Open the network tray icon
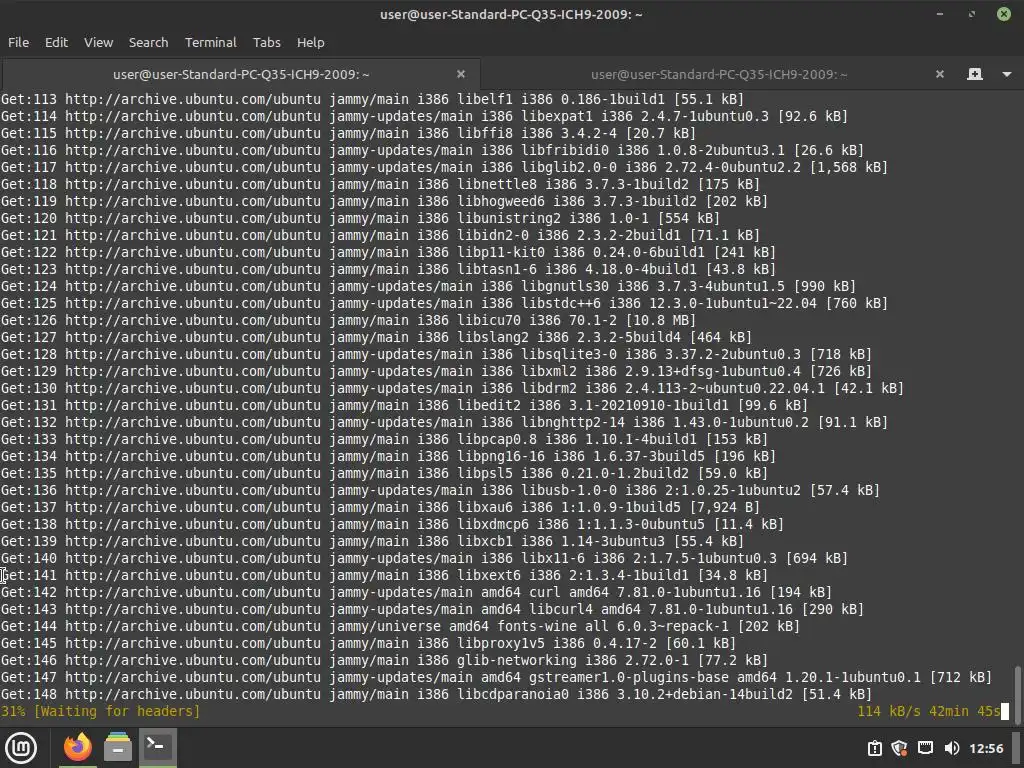Screen dimensions: 1024x768 (x=925, y=748)
